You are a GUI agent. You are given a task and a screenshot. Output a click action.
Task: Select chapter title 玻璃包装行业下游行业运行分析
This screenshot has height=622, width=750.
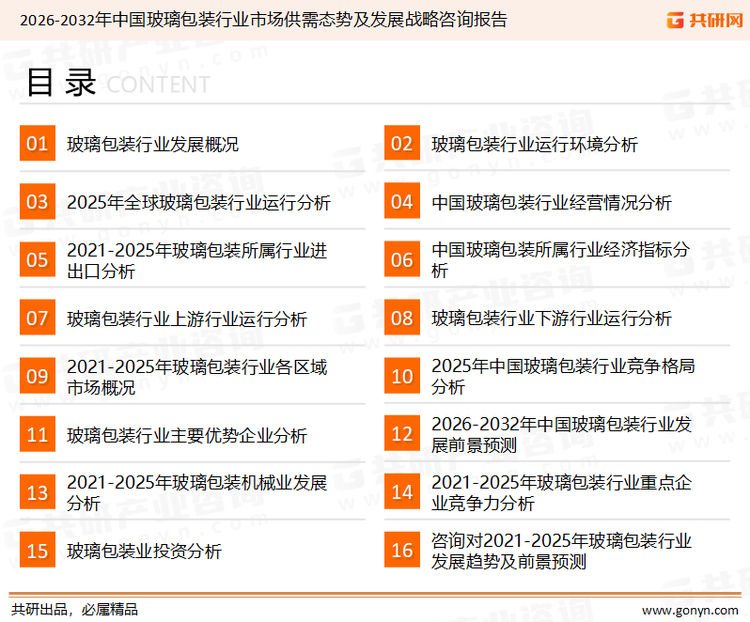tap(551, 318)
